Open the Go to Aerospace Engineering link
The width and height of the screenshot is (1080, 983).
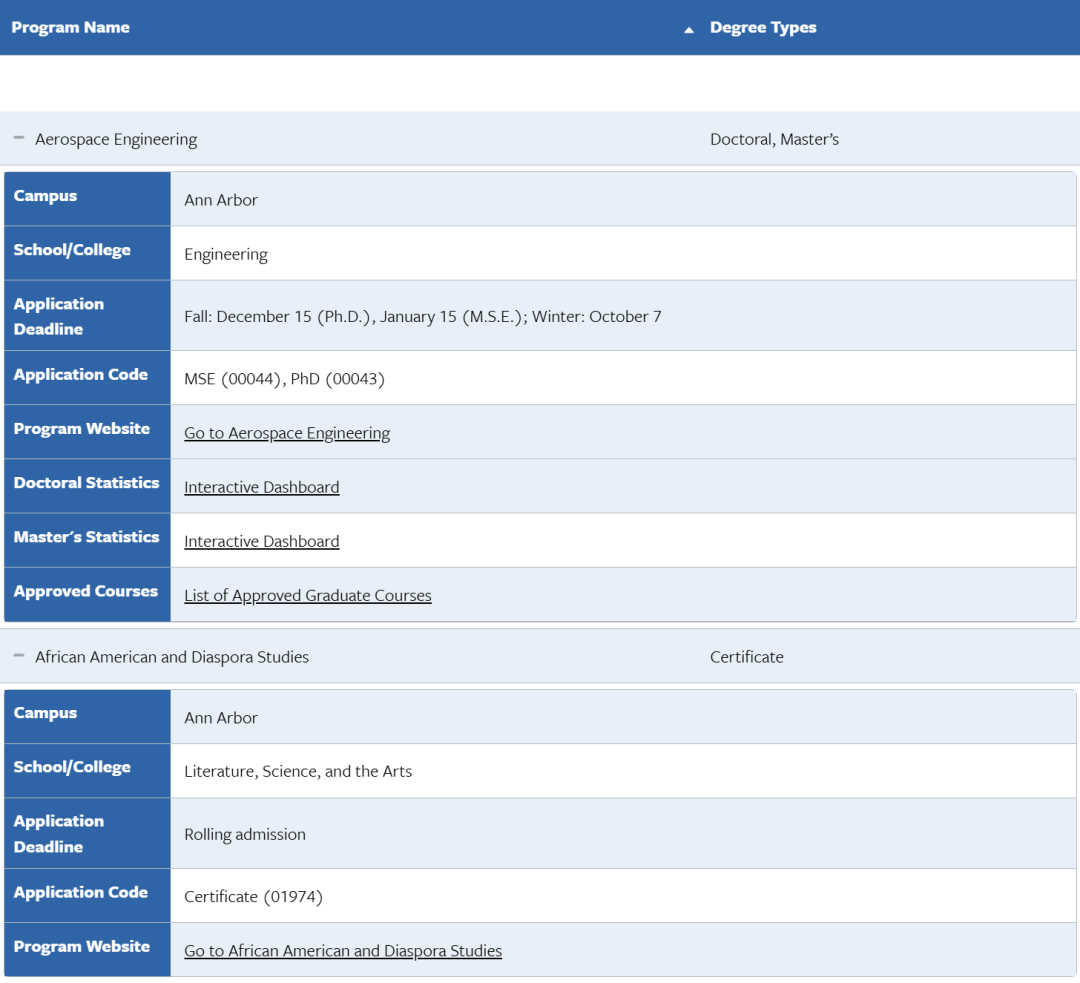[287, 433]
